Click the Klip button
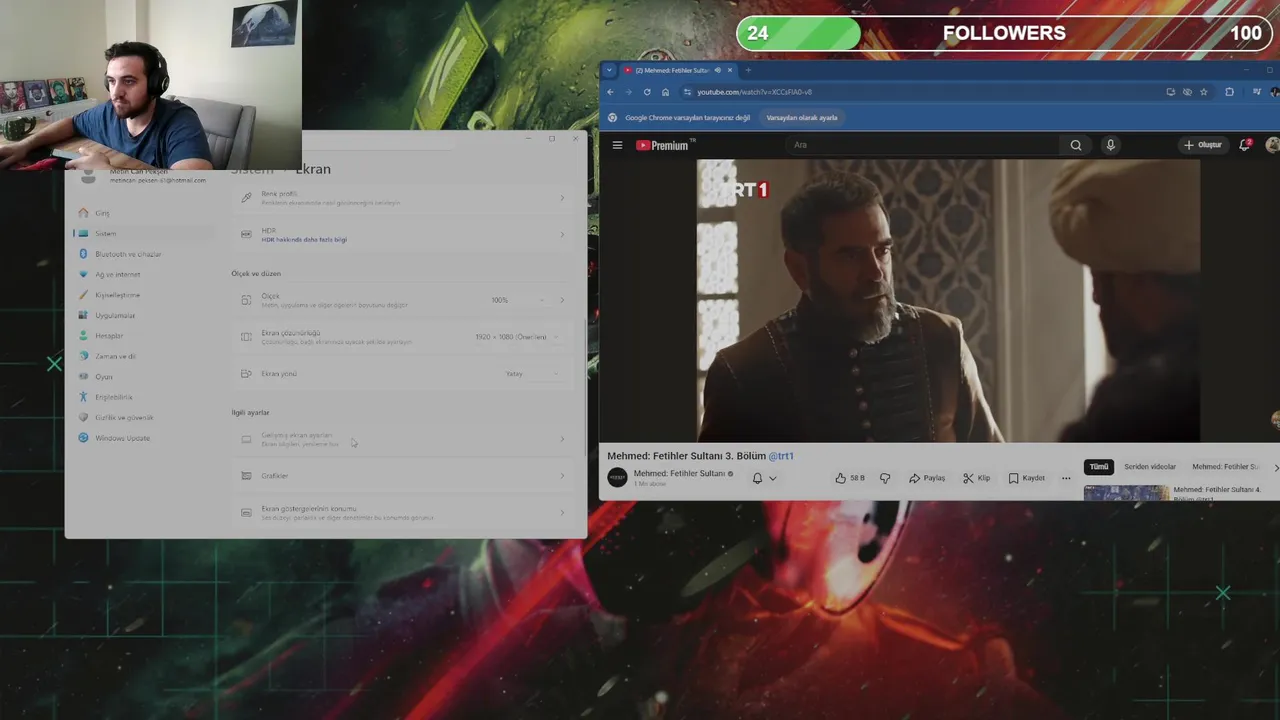Image resolution: width=1280 pixels, height=720 pixels. click(x=977, y=478)
